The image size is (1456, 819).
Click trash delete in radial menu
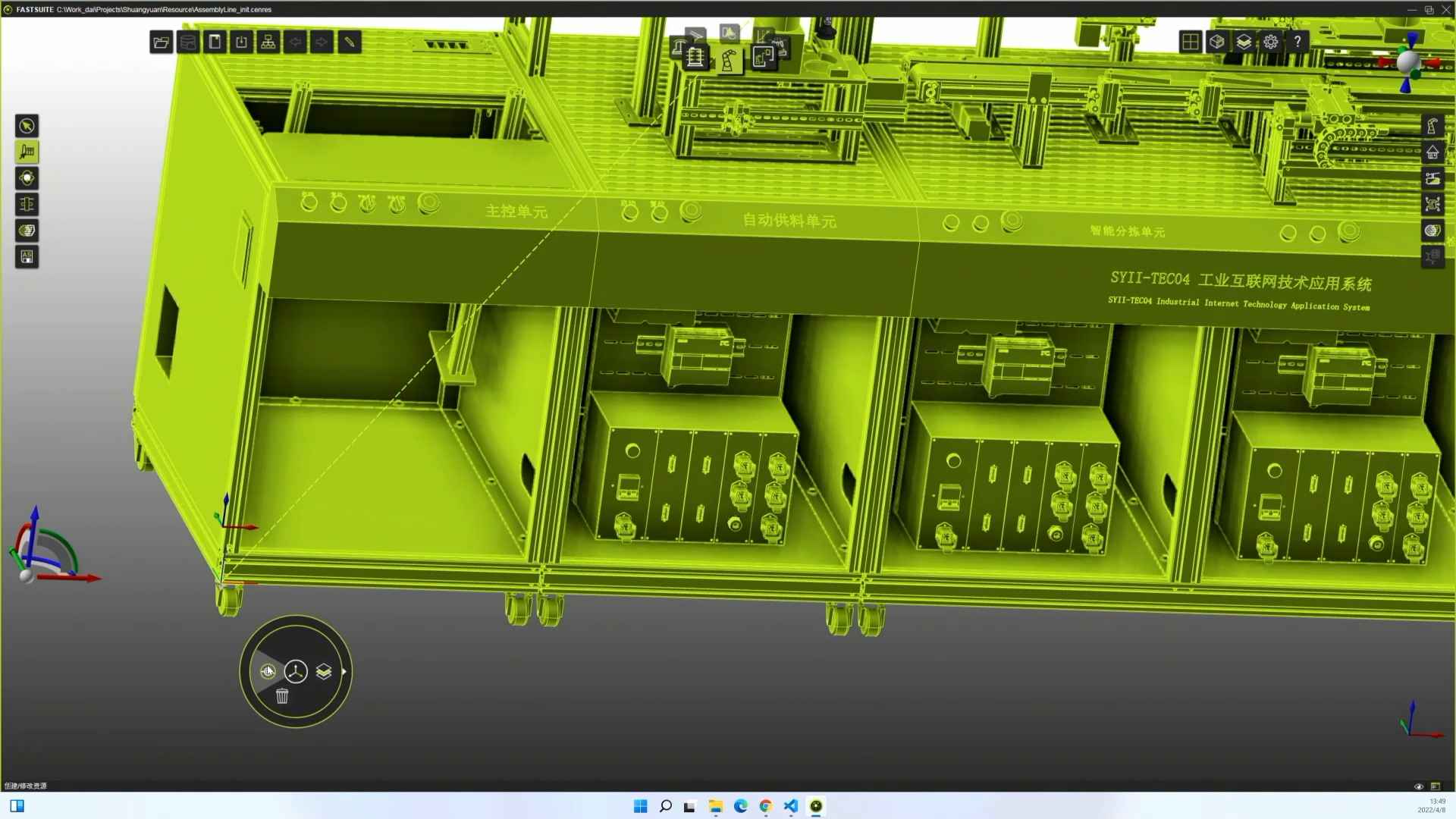pos(282,696)
